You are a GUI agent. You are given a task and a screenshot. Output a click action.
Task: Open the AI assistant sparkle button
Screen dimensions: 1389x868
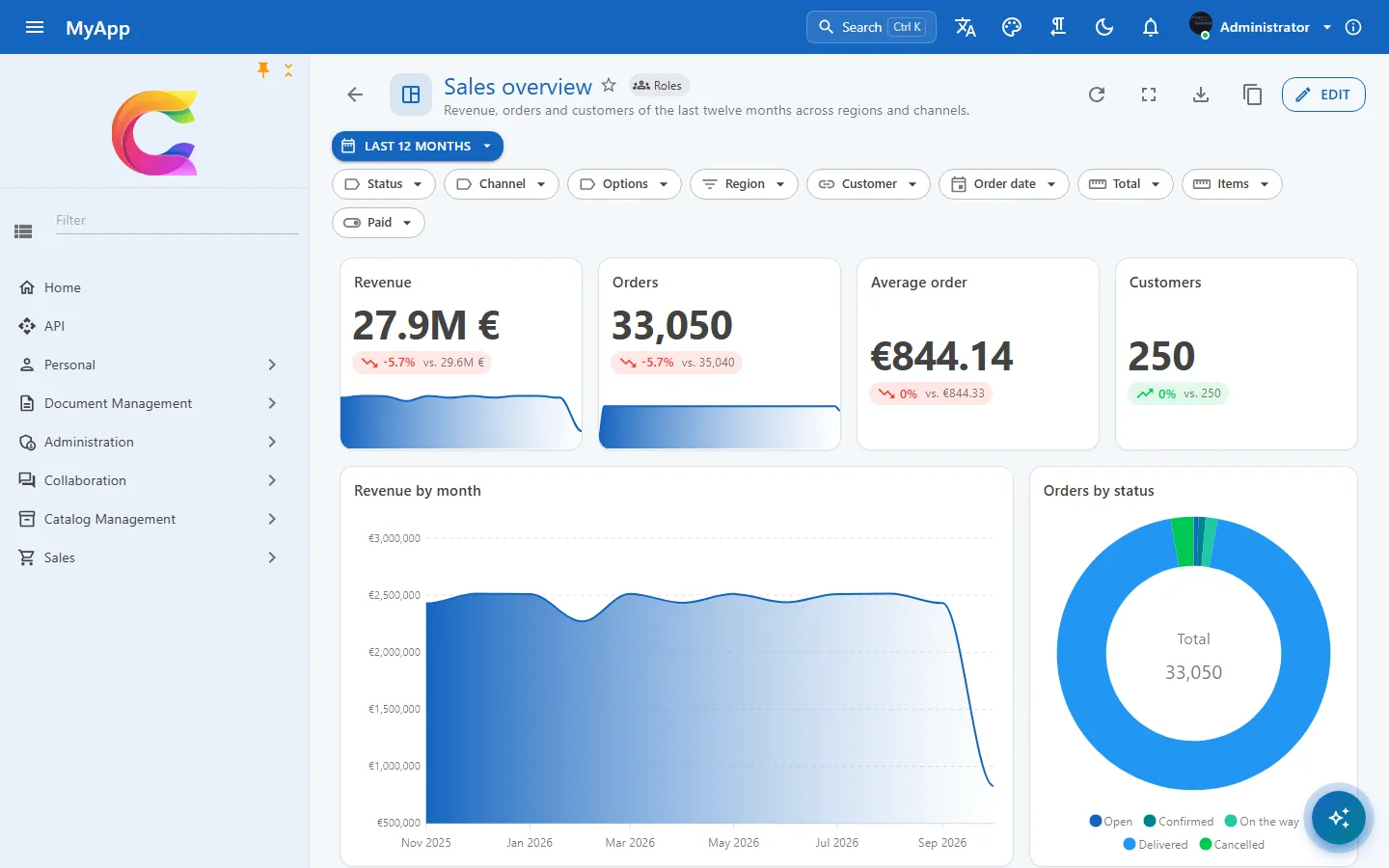(1339, 818)
